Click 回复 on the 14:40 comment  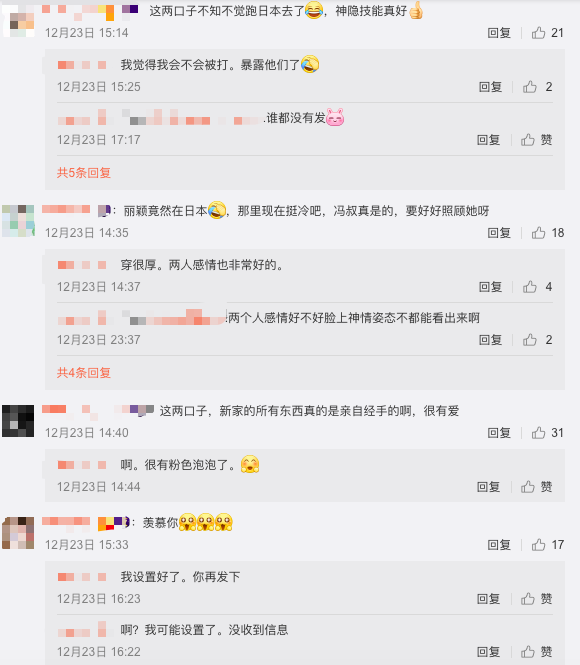click(x=499, y=433)
